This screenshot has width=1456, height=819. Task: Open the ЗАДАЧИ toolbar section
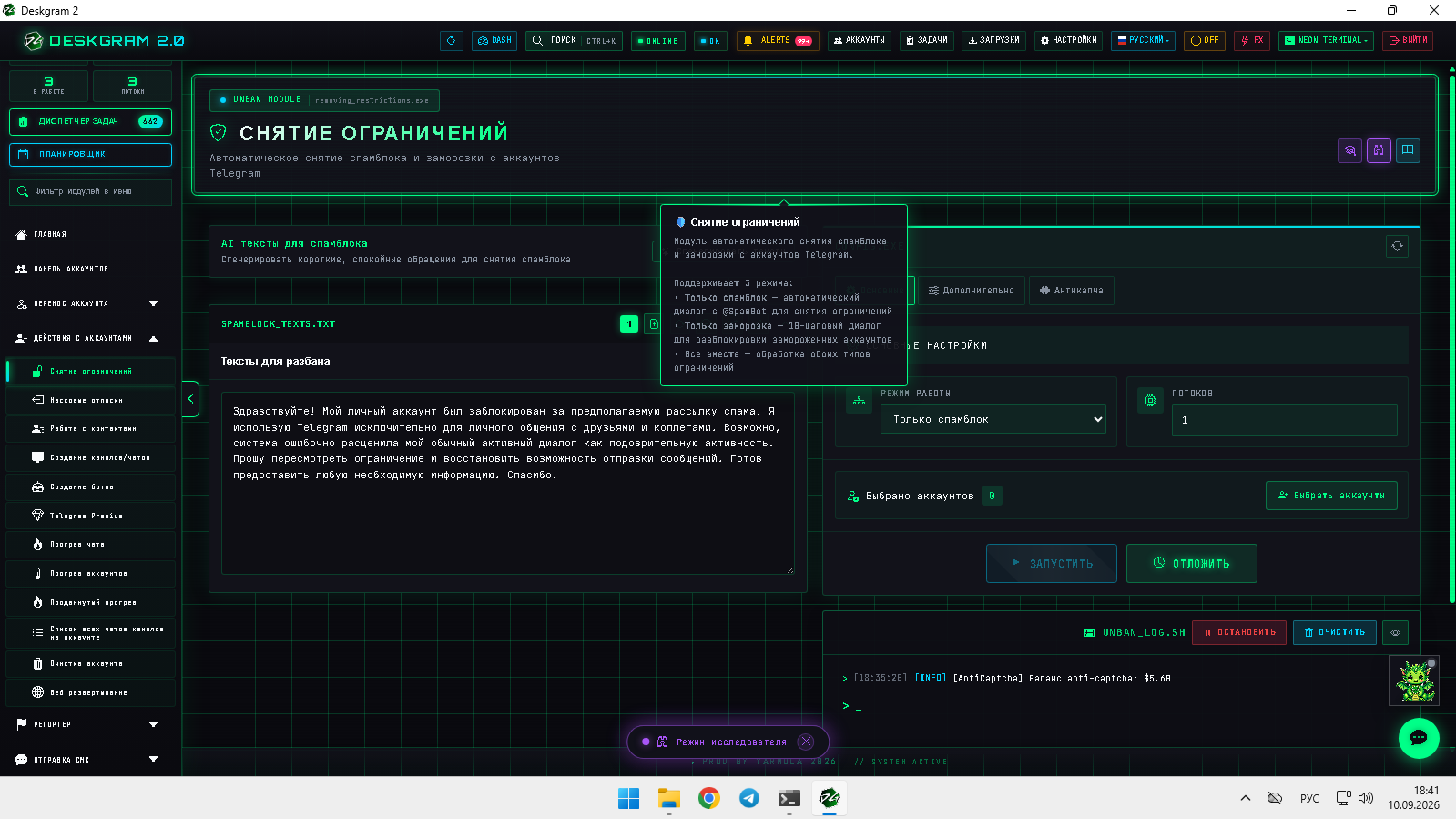pos(927,41)
